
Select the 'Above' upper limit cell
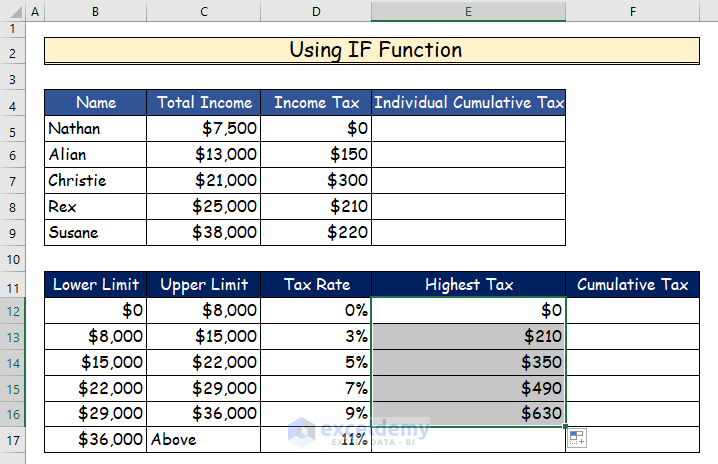pyautogui.click(x=204, y=439)
